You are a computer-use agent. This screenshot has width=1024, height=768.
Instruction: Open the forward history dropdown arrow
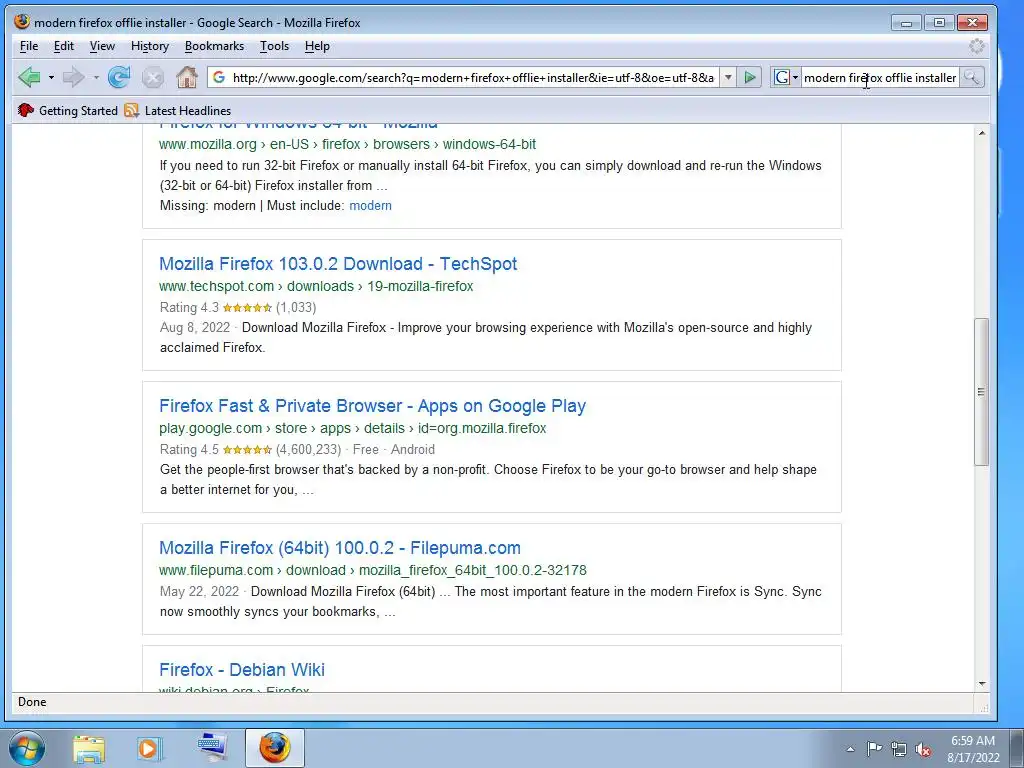(x=96, y=78)
